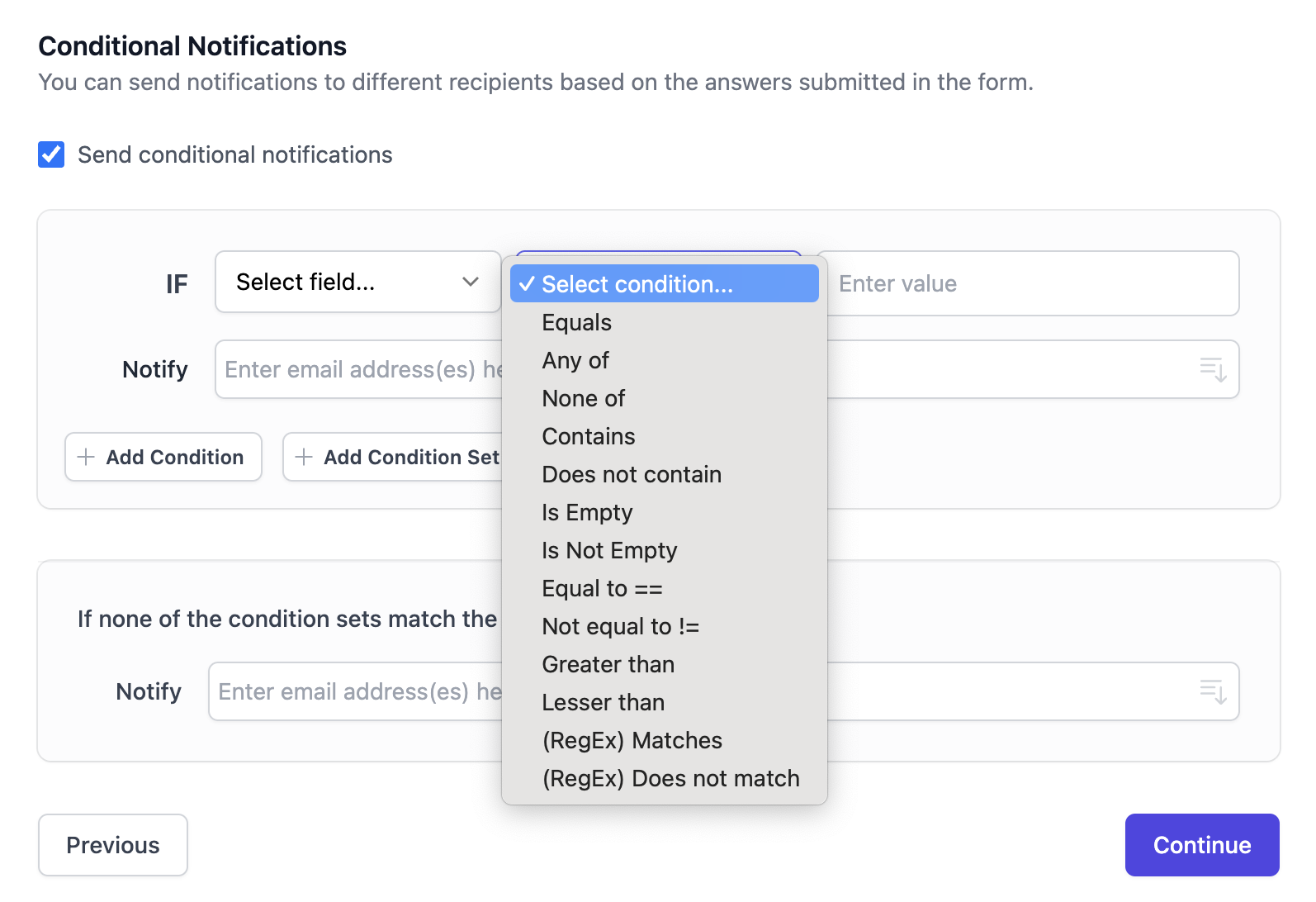1316x902 pixels.
Task: Select Not equal to != option
Action: click(620, 627)
